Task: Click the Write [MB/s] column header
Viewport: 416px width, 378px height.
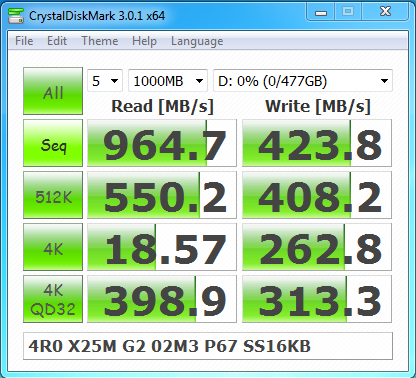Action: pos(318,107)
